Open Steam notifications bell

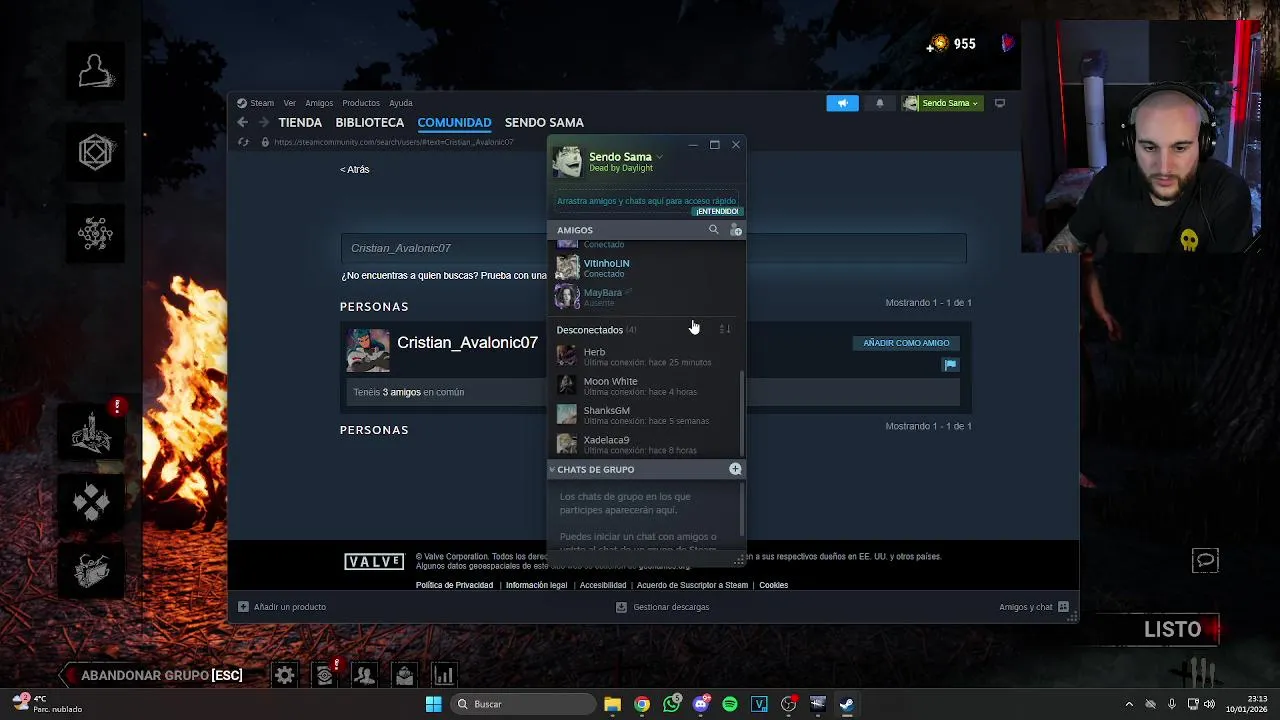pyautogui.click(x=880, y=103)
